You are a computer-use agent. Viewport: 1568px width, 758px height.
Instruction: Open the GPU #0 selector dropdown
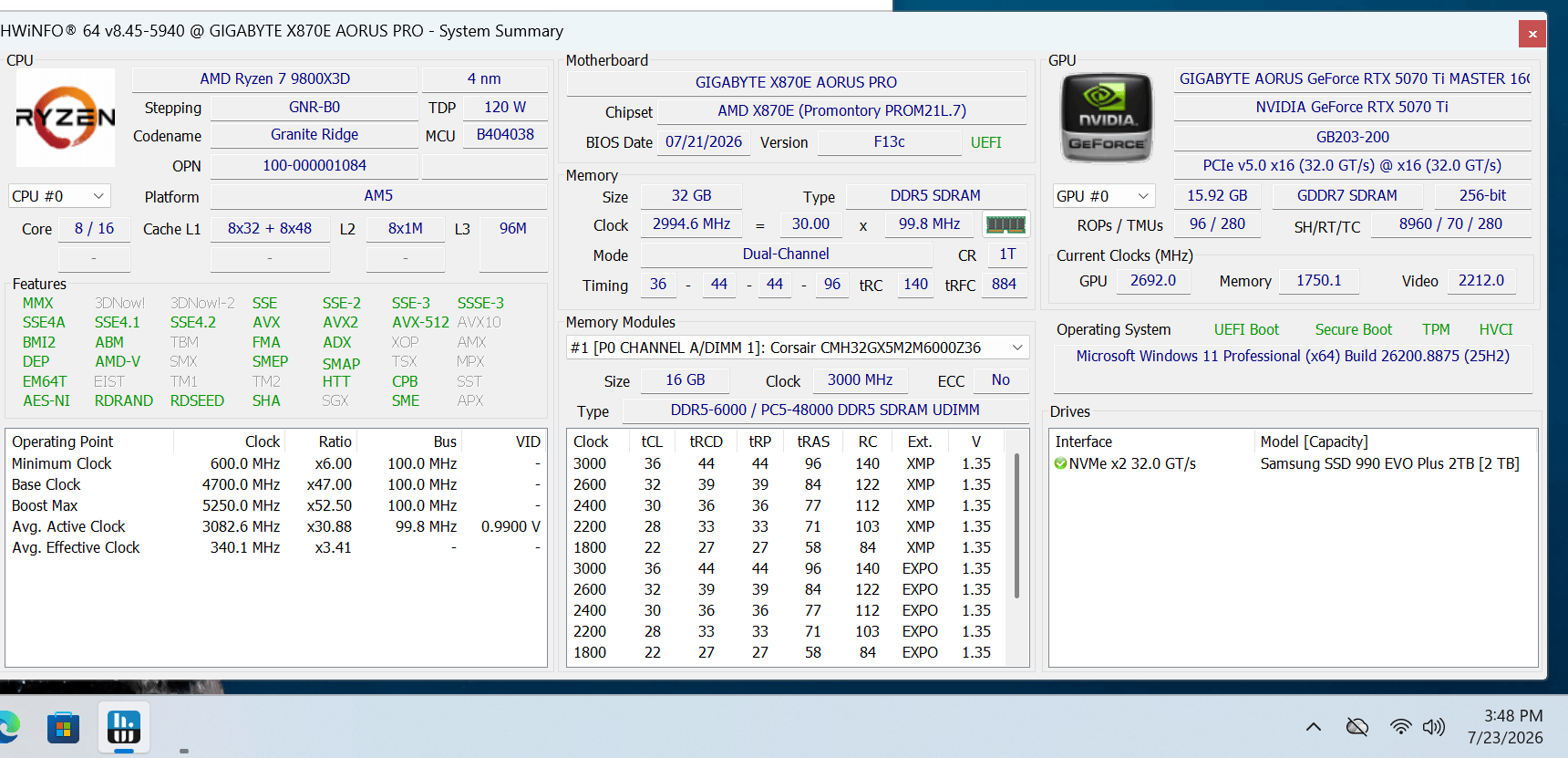tap(1104, 196)
